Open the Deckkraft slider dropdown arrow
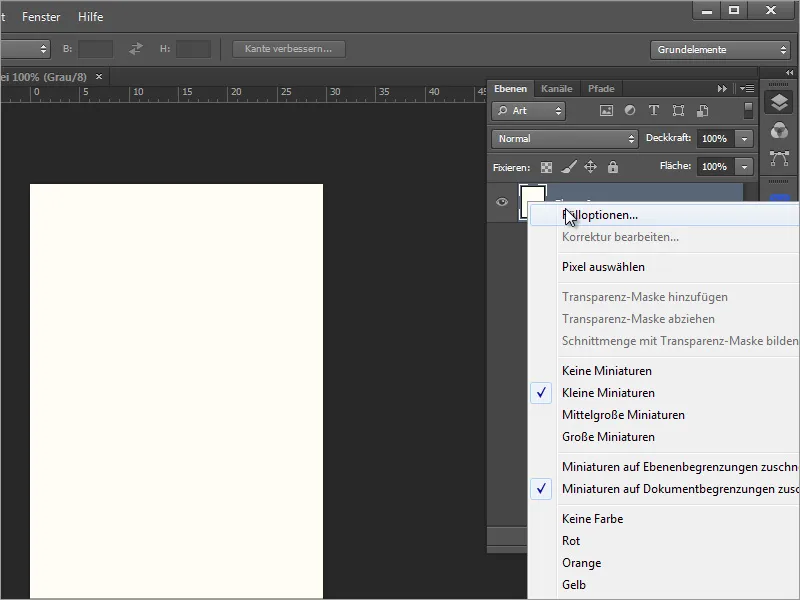The width and height of the screenshot is (800, 600). (744, 139)
